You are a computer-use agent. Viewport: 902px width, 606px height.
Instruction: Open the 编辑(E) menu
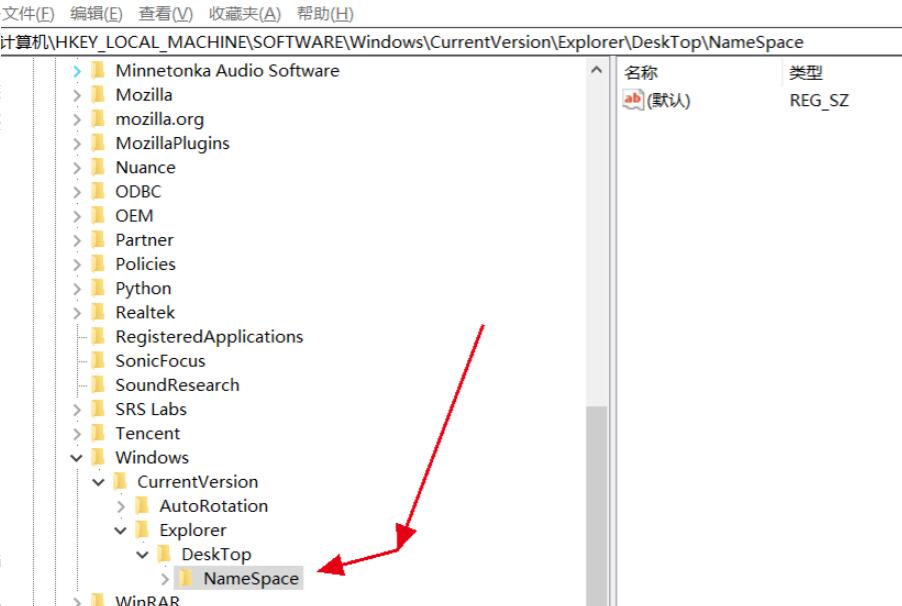(96, 13)
